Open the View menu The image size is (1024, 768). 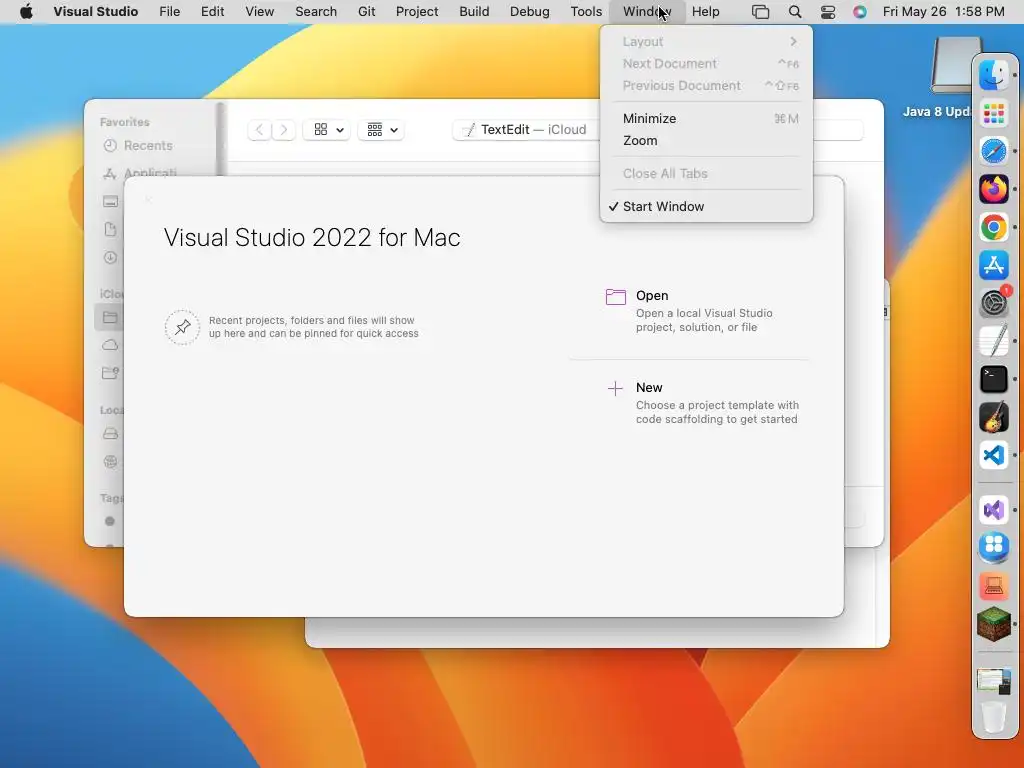259,12
